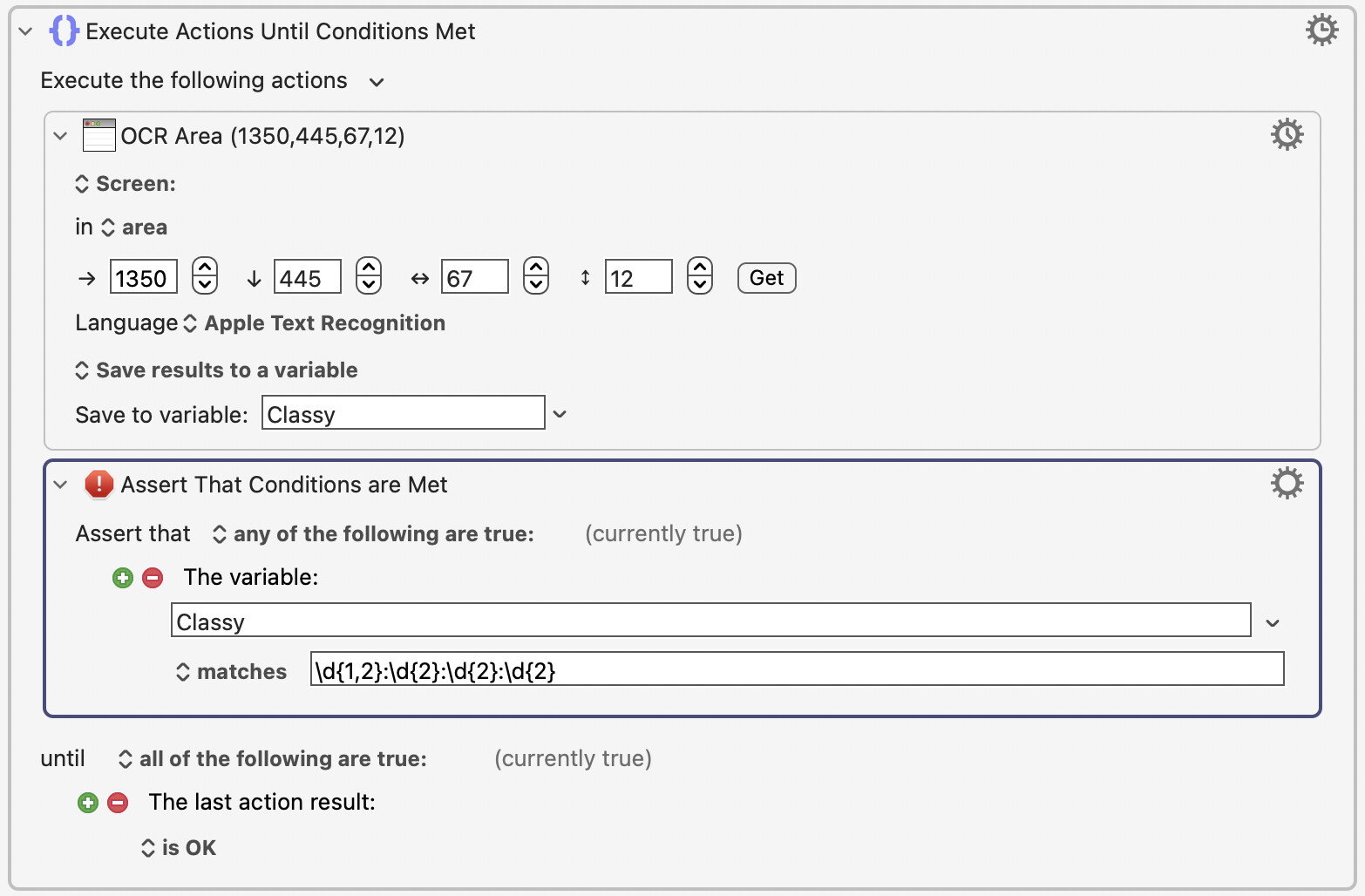Edit the regex pattern matches field
1365x896 pixels.
[797, 669]
